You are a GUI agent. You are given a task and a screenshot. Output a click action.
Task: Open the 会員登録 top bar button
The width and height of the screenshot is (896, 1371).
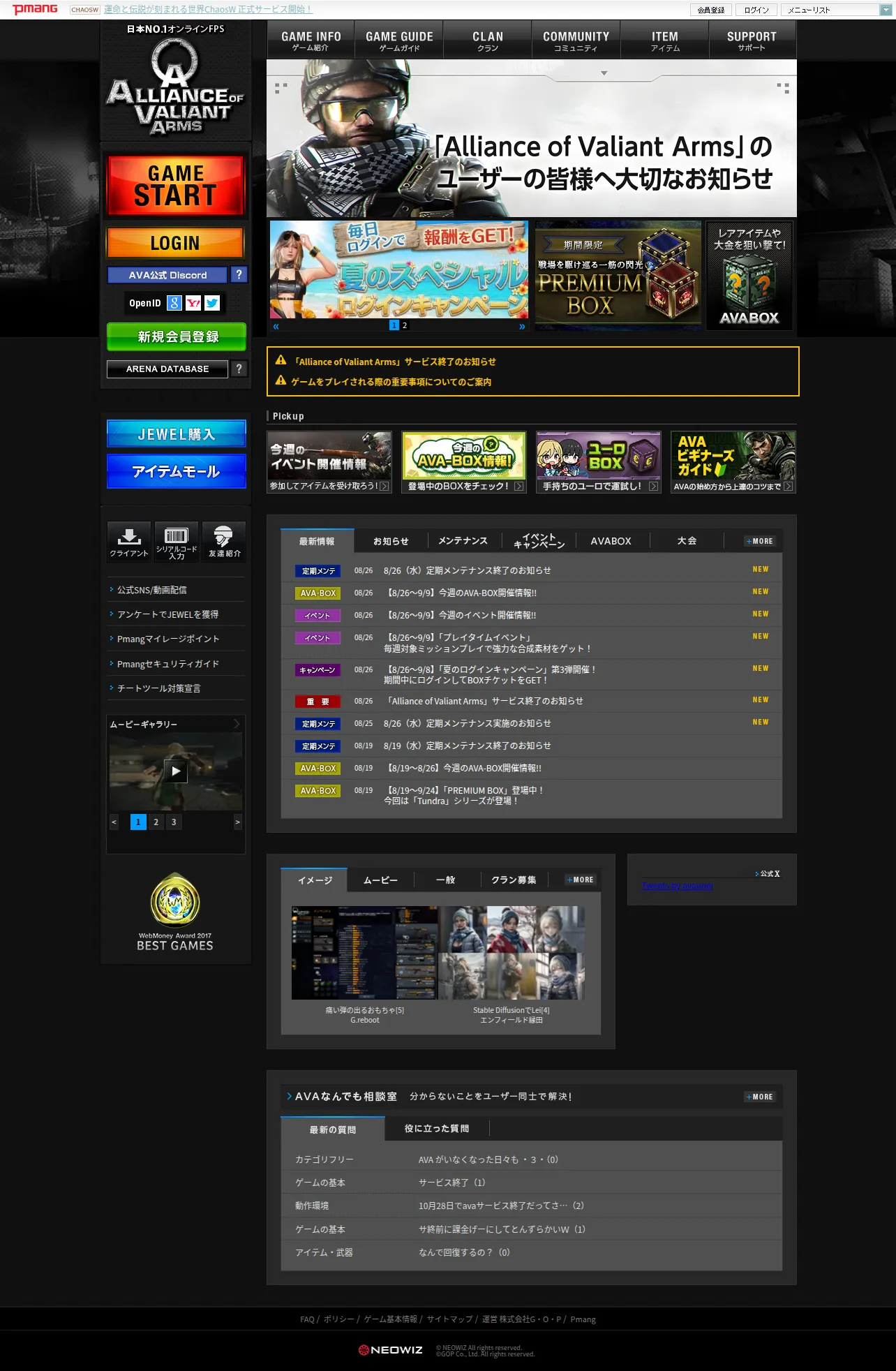[x=711, y=10]
